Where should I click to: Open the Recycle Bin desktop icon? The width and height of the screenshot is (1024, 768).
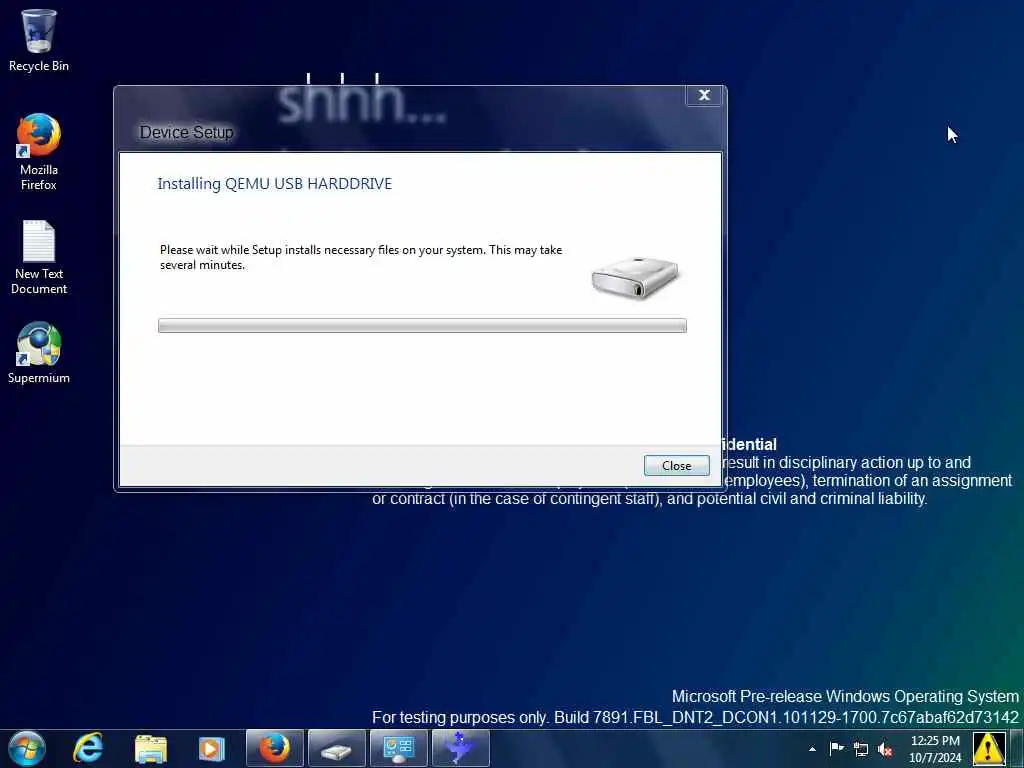(x=39, y=39)
